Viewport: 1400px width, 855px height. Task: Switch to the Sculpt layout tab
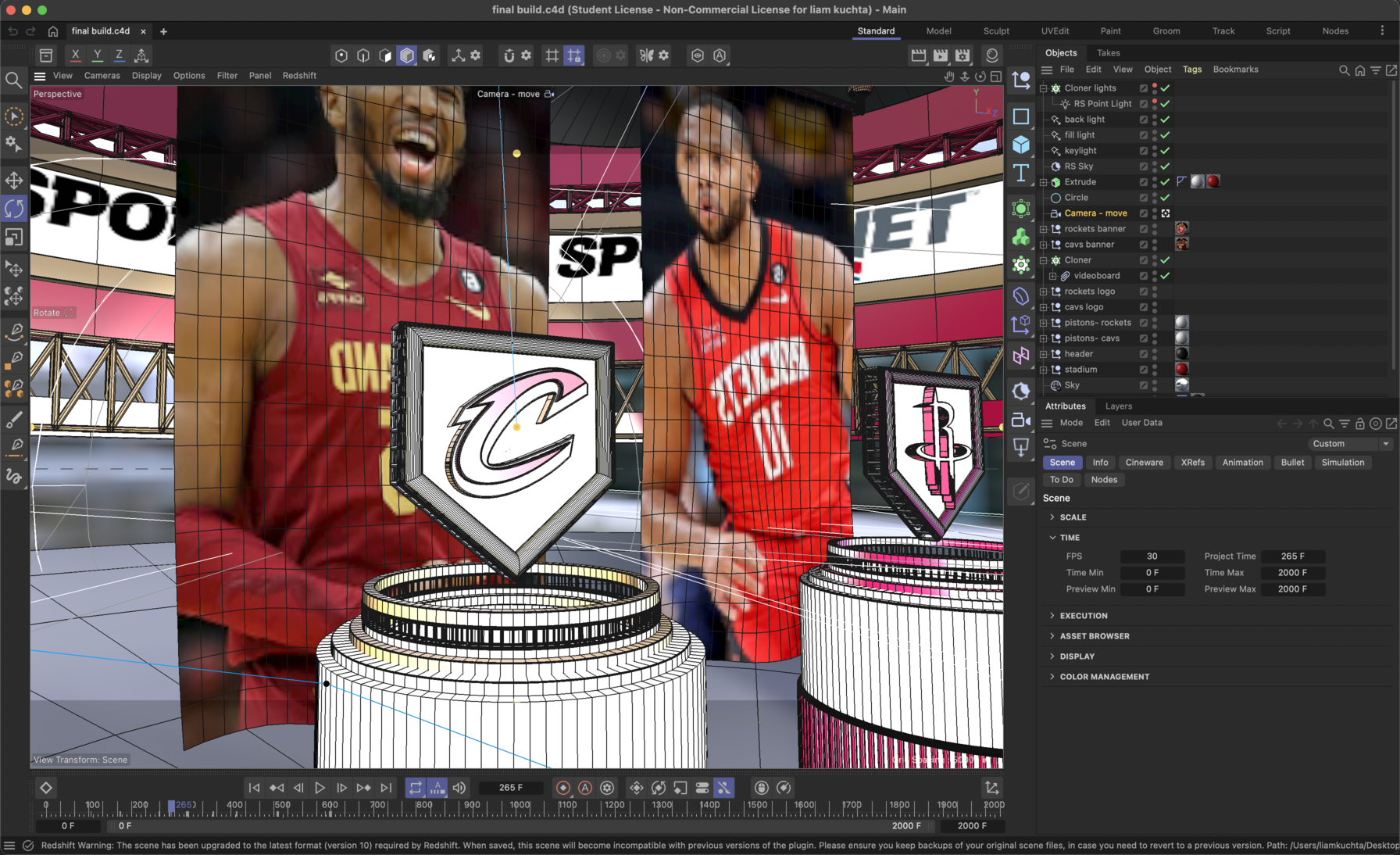point(996,31)
